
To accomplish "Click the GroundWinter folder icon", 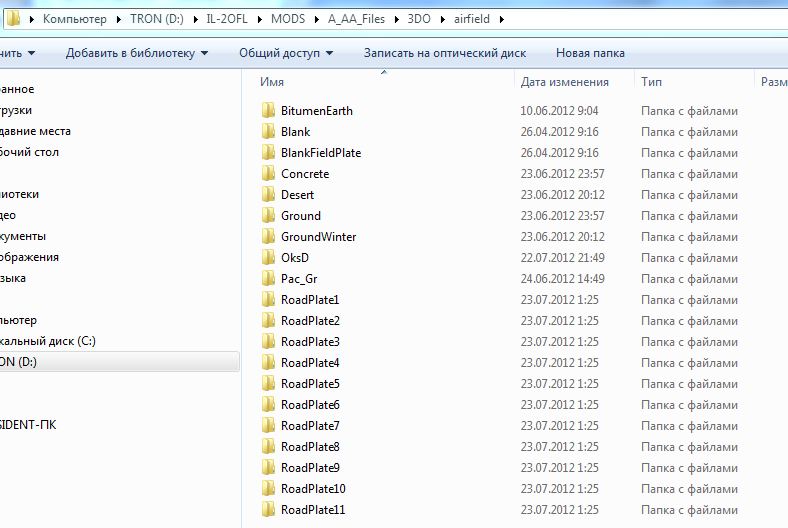I will click(x=268, y=236).
